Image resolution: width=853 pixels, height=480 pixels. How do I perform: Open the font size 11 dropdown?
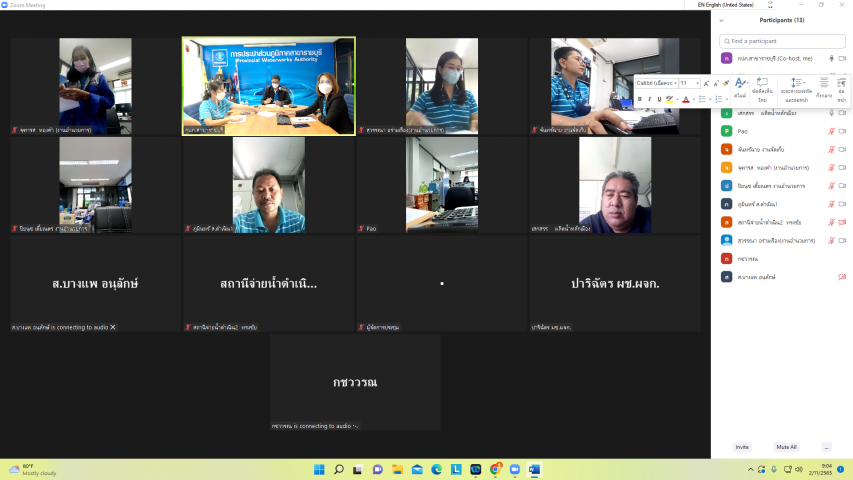(697, 83)
